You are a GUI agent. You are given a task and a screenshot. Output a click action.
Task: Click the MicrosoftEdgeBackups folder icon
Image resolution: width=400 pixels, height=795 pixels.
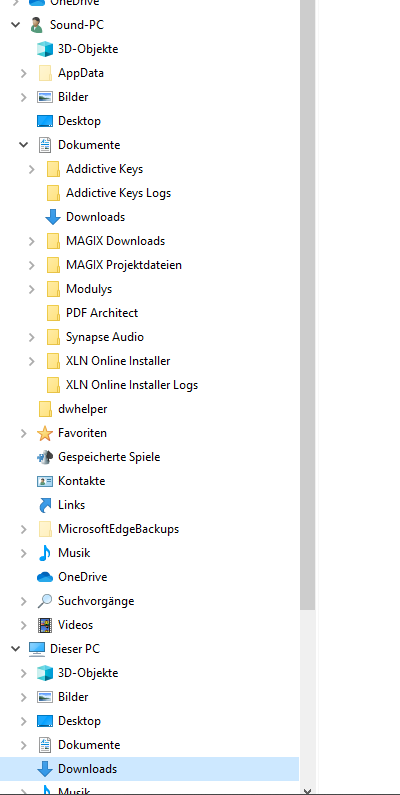click(x=45, y=529)
